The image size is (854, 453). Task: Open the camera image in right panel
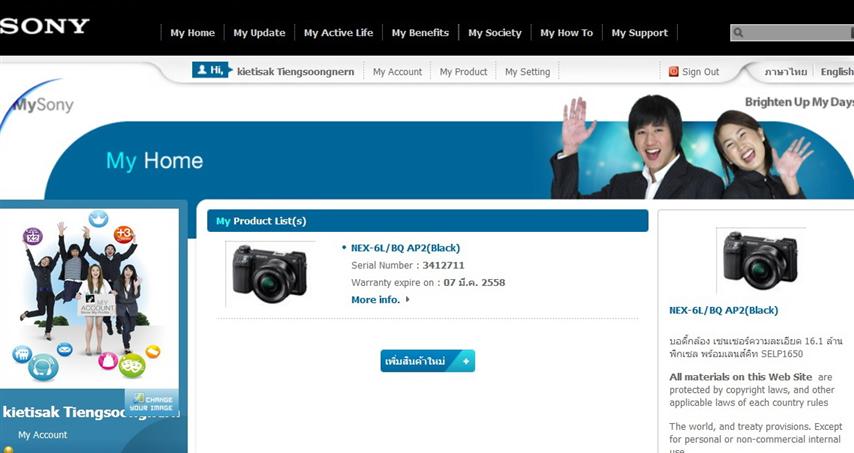click(761, 261)
